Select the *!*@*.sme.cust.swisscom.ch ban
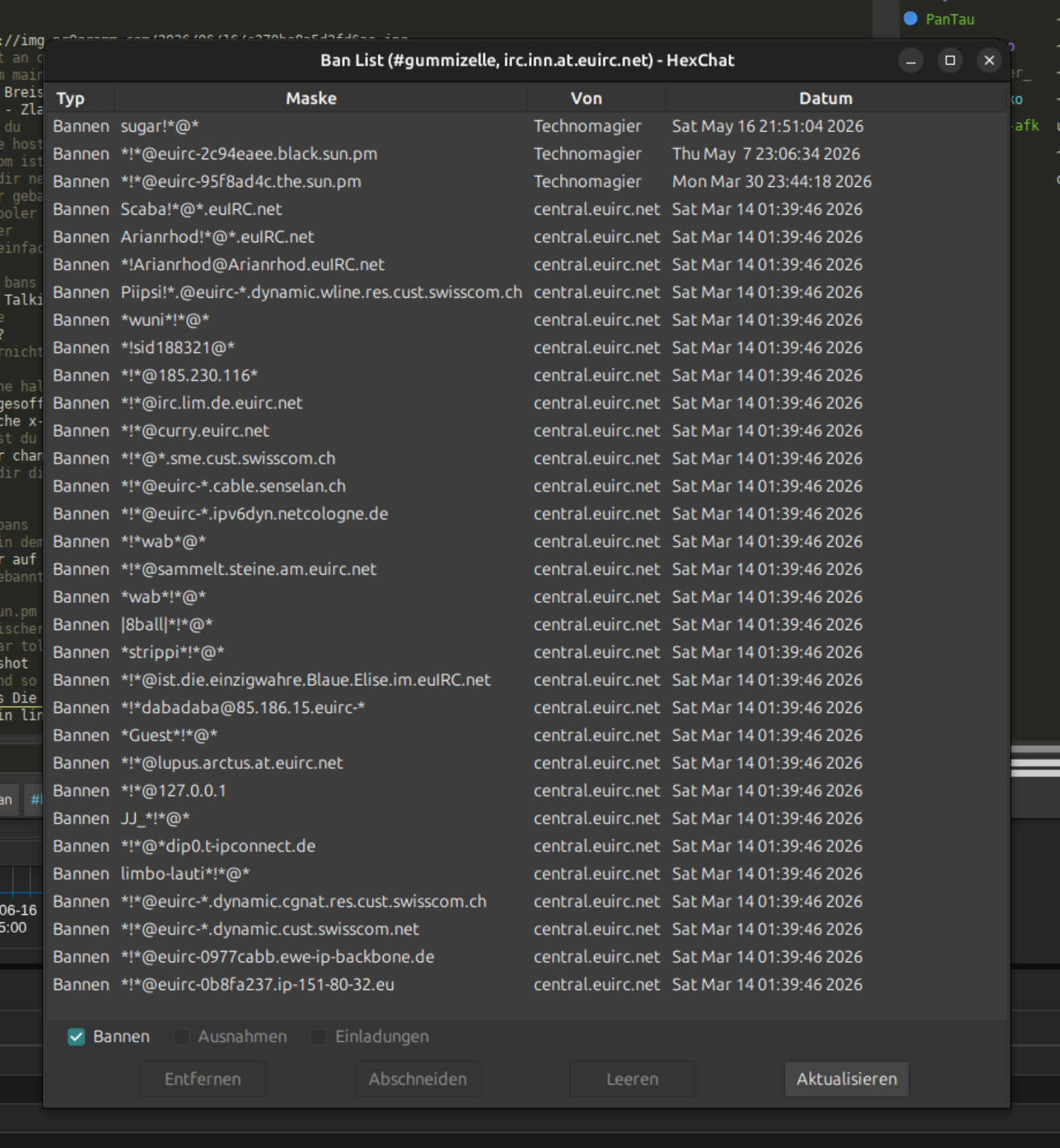1060x1148 pixels. 228,458
